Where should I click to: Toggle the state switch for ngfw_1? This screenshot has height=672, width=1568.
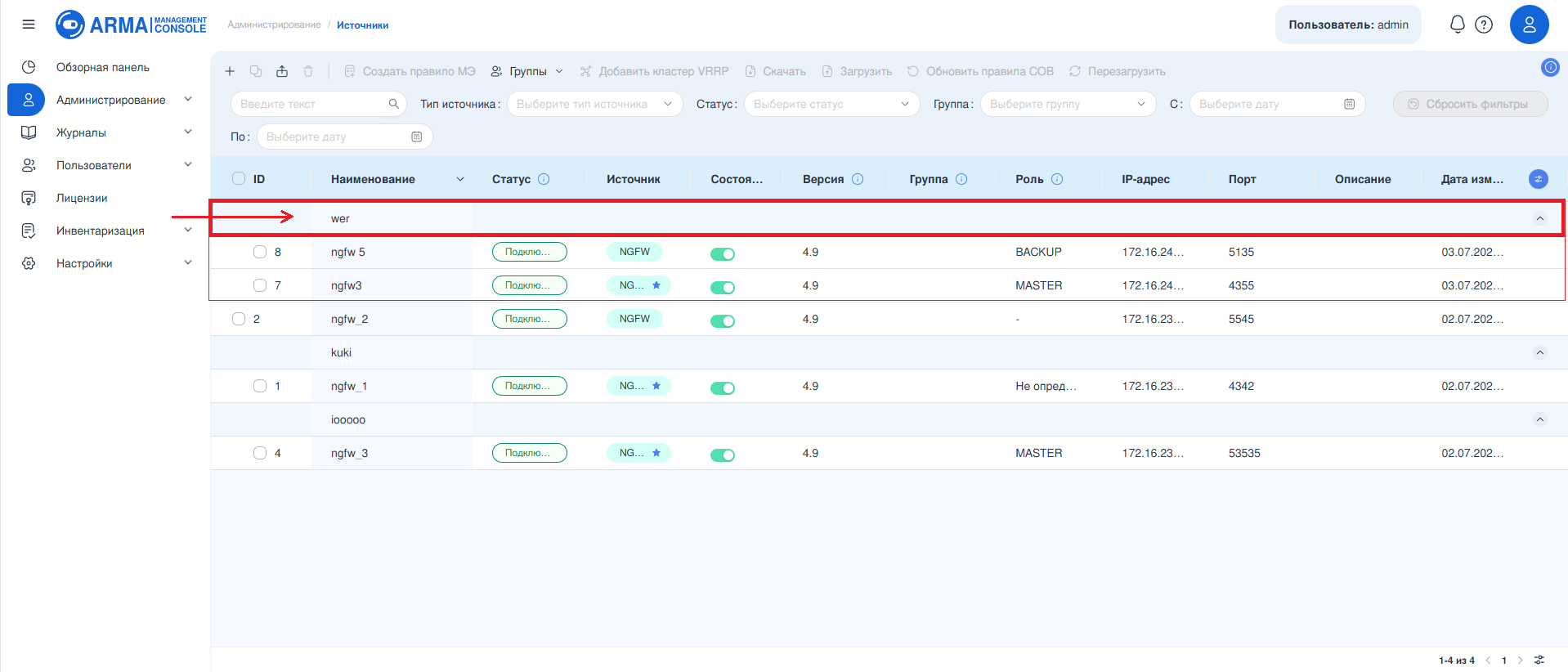click(x=723, y=388)
